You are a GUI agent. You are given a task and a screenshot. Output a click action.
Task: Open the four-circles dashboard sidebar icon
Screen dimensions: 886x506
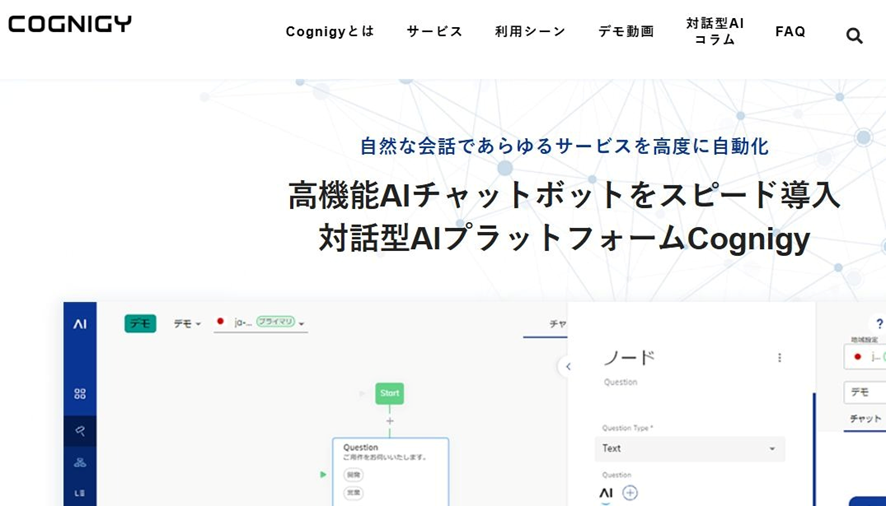pyautogui.click(x=80, y=394)
